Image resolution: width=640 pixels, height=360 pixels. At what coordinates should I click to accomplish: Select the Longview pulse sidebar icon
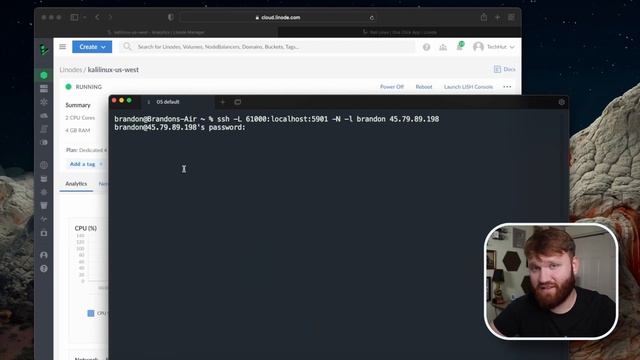(44, 219)
